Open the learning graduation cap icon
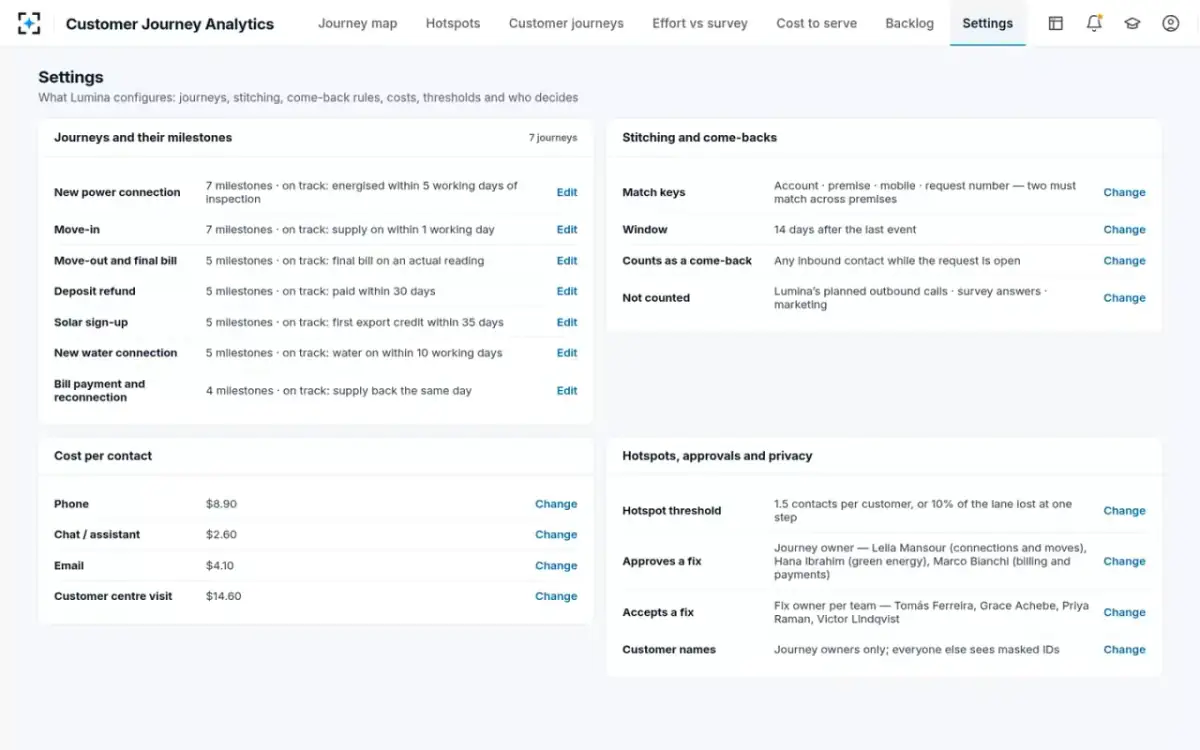The image size is (1200, 750). click(1132, 23)
